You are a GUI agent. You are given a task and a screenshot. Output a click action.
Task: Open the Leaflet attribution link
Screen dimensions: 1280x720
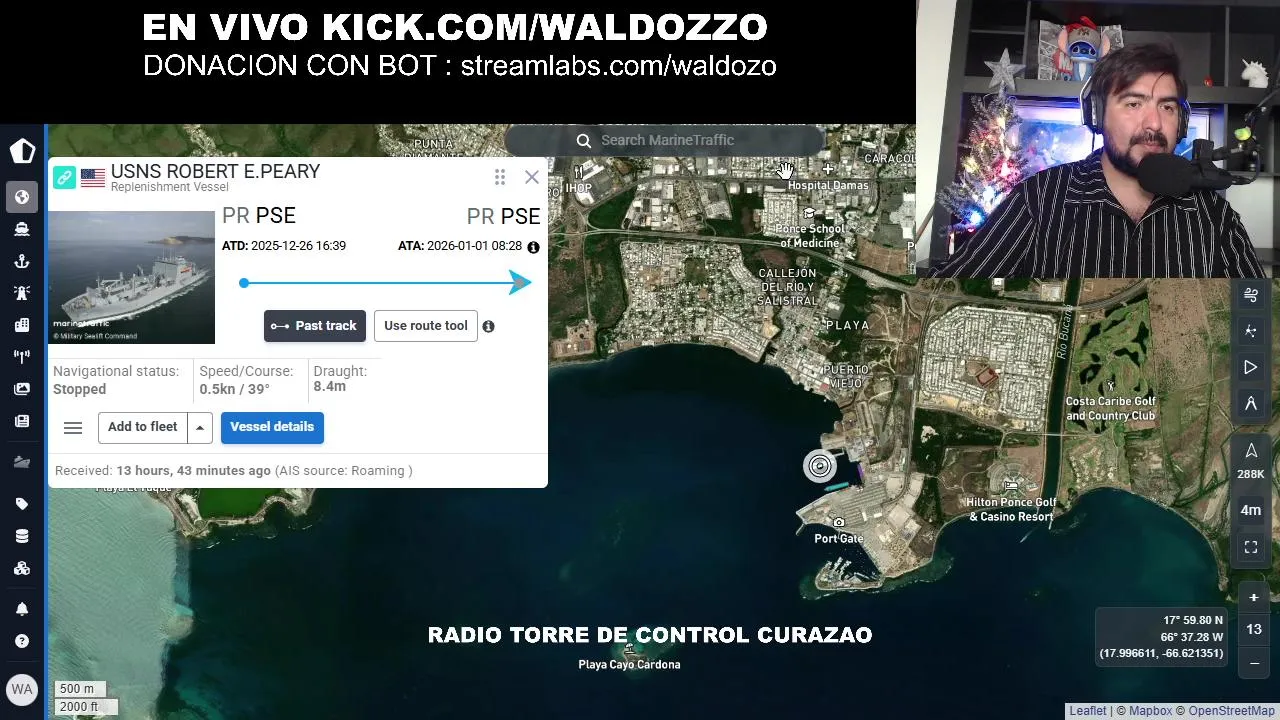click(1088, 711)
